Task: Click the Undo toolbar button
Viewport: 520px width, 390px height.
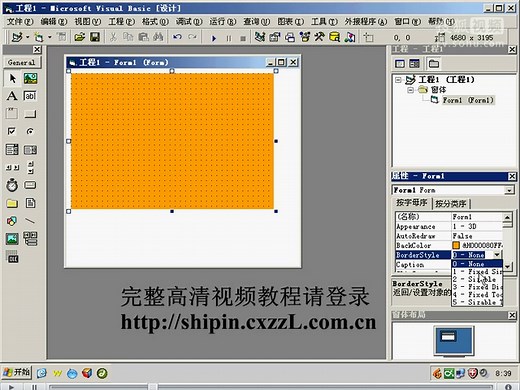Action: [177, 37]
